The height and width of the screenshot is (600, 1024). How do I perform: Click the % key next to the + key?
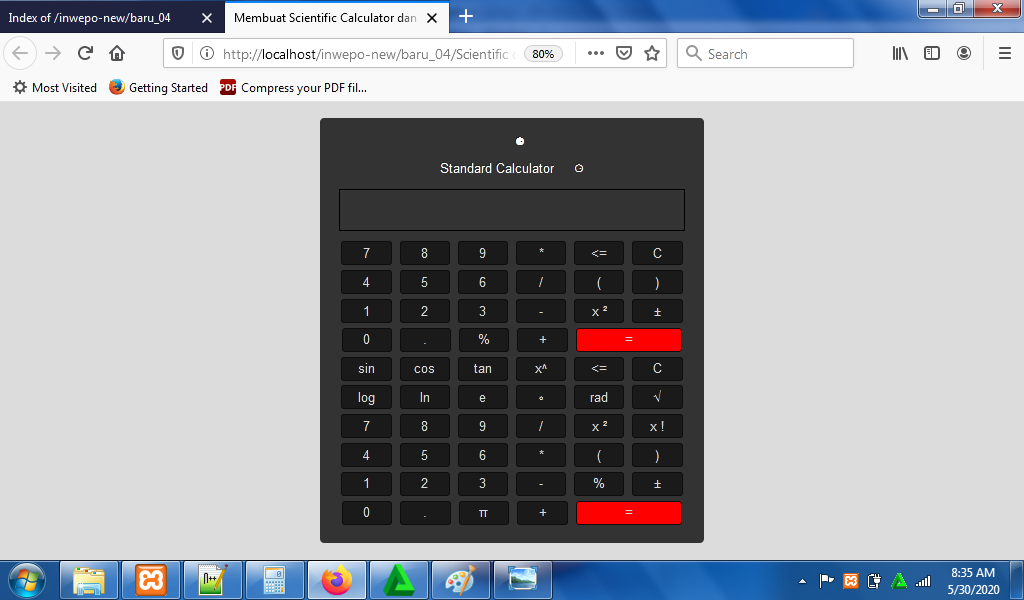pyautogui.click(x=483, y=340)
